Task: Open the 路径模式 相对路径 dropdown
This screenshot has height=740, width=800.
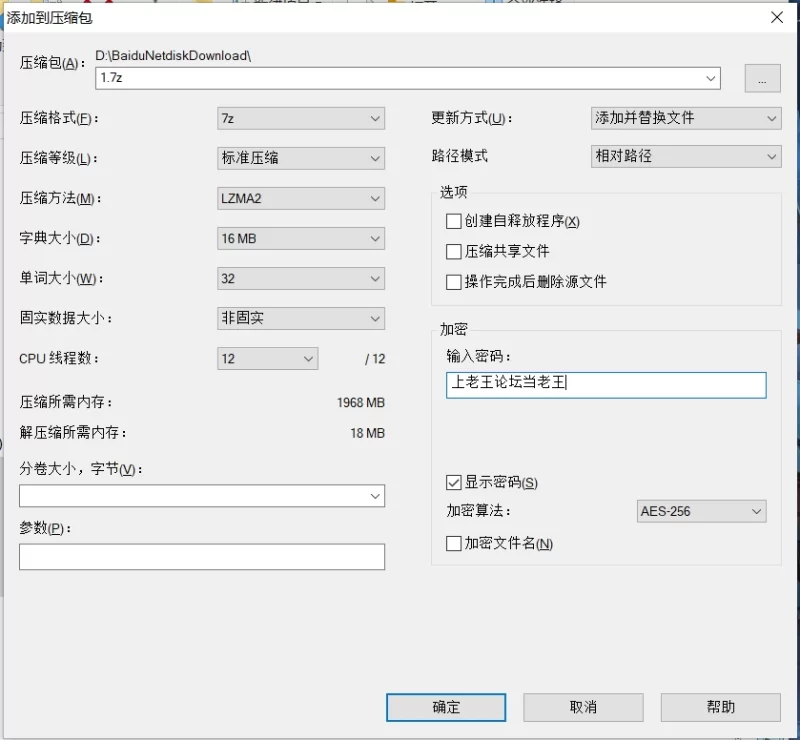Action: pyautogui.click(x=686, y=156)
